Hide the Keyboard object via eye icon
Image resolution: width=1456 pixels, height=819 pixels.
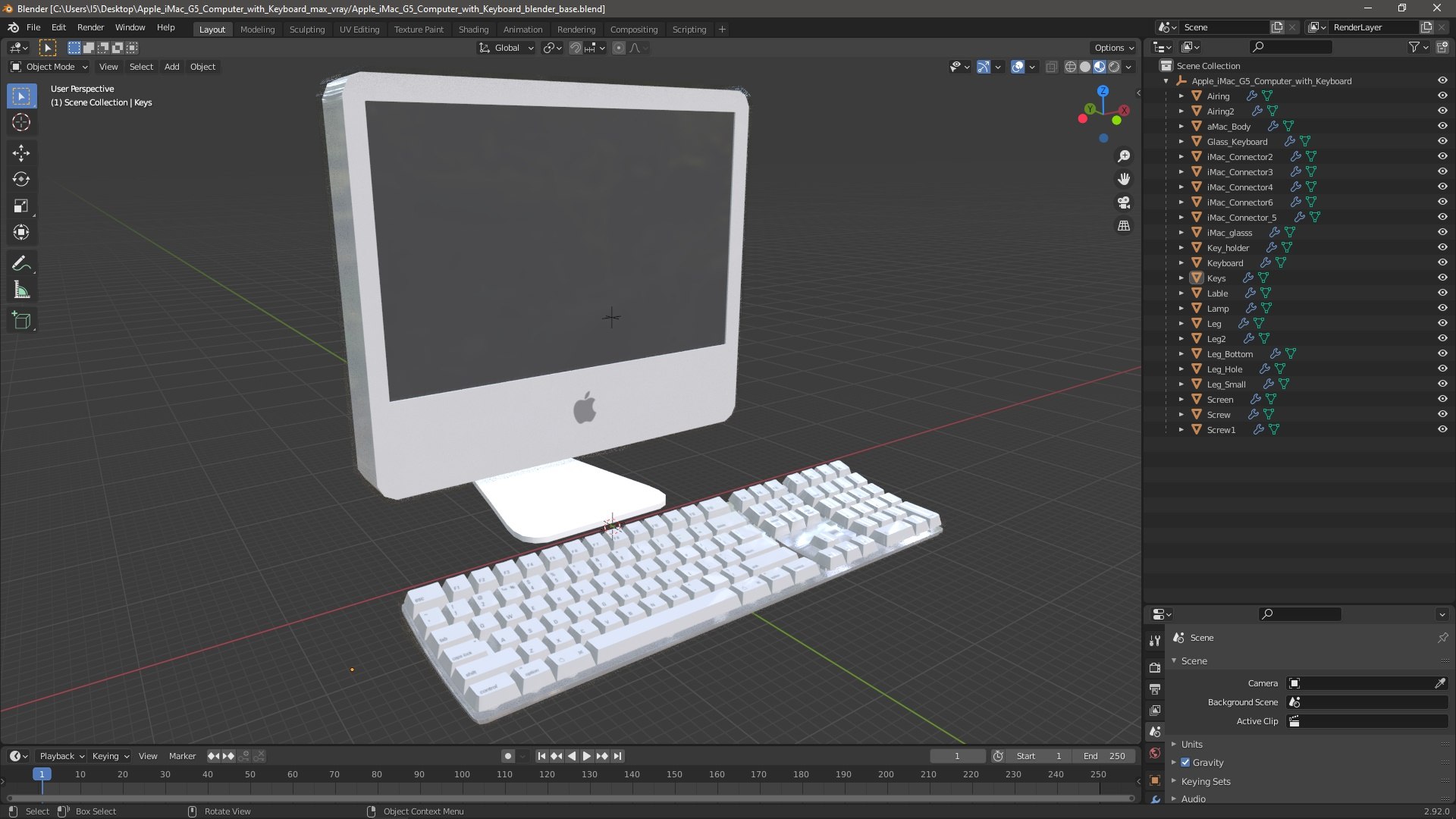pos(1442,263)
